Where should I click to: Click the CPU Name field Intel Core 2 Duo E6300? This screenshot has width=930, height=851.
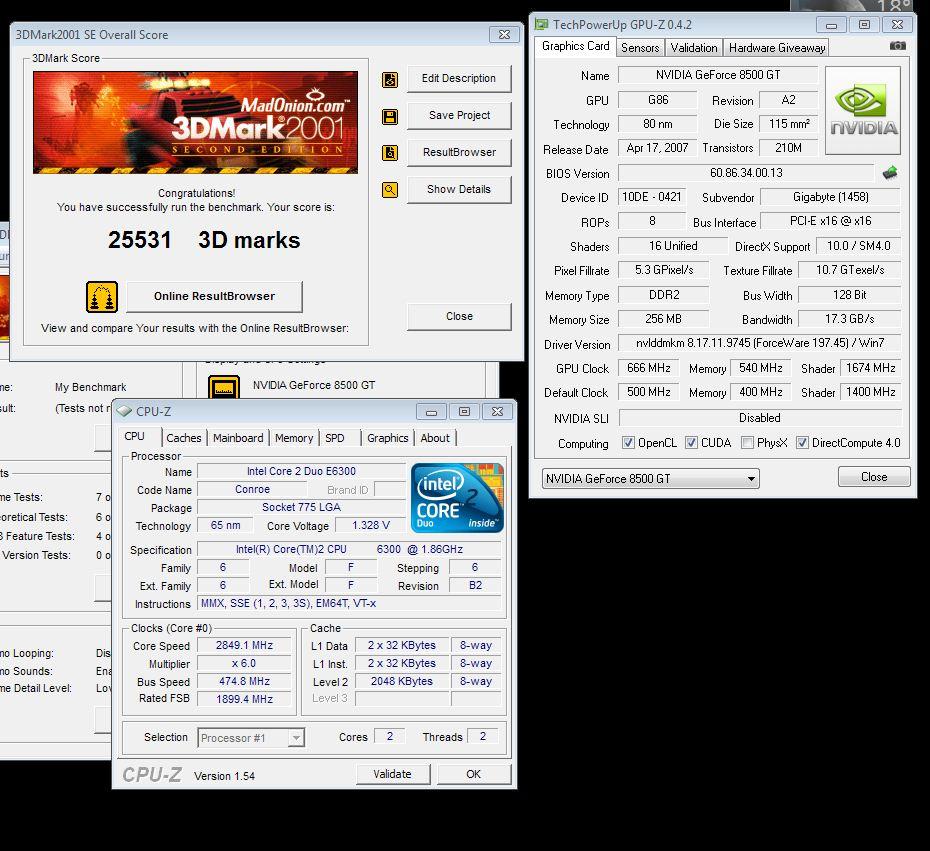301,471
